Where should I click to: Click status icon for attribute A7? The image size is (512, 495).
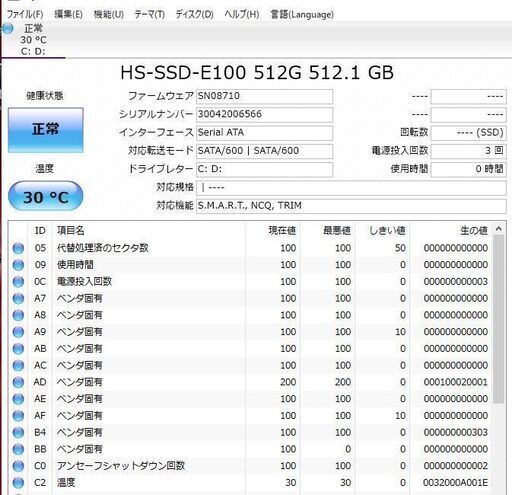tap(18, 298)
